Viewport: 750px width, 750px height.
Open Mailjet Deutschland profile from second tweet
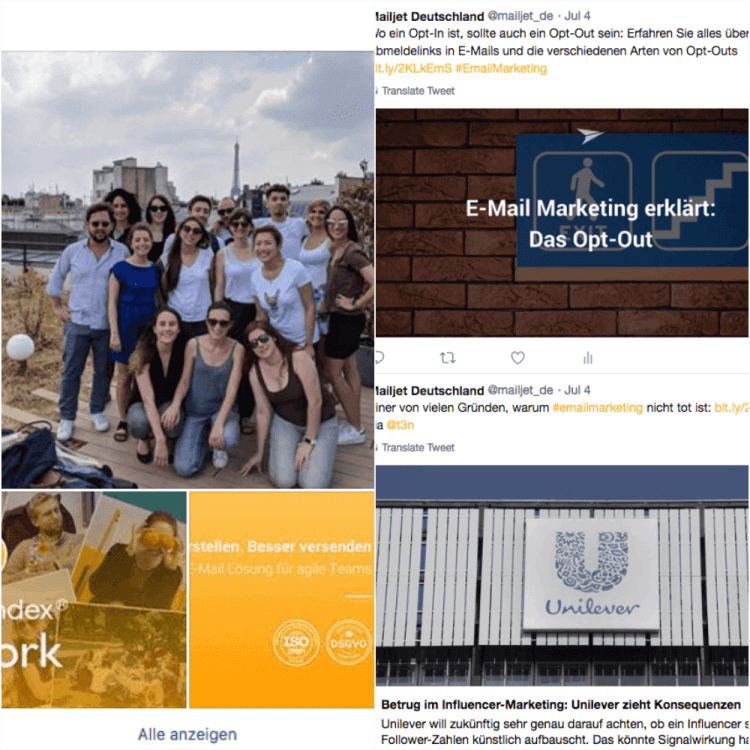pyautogui.click(x=430, y=390)
